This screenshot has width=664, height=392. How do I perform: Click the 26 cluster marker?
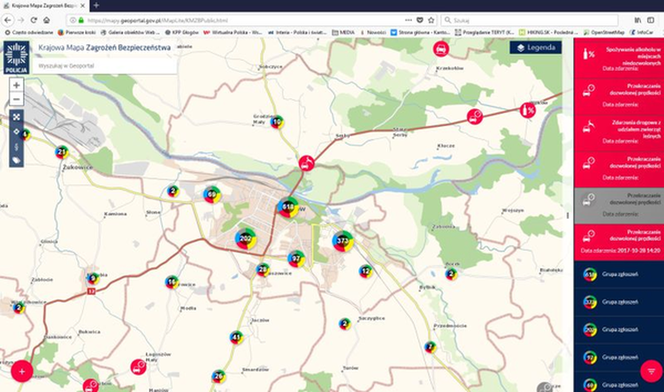[x=219, y=375]
